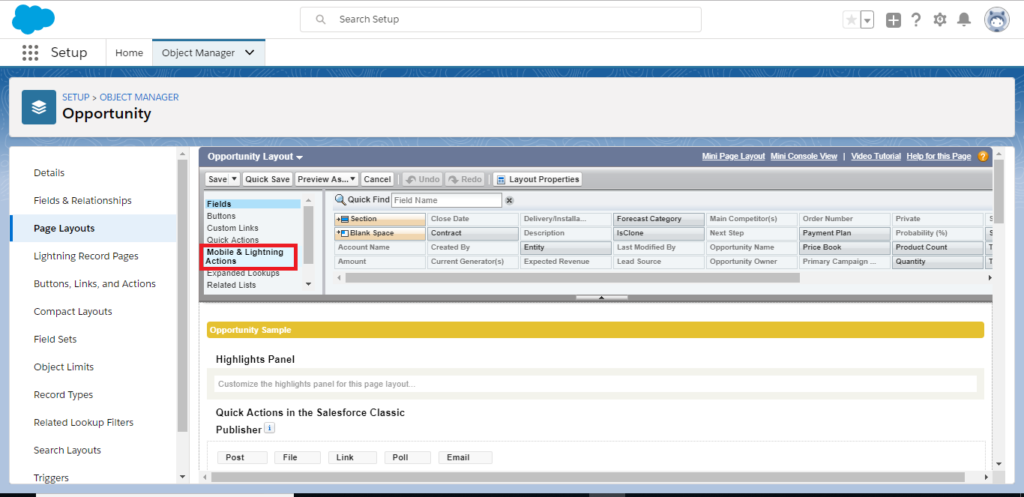Open the Mini Page Layout link
This screenshot has width=1024, height=497.
(x=733, y=157)
